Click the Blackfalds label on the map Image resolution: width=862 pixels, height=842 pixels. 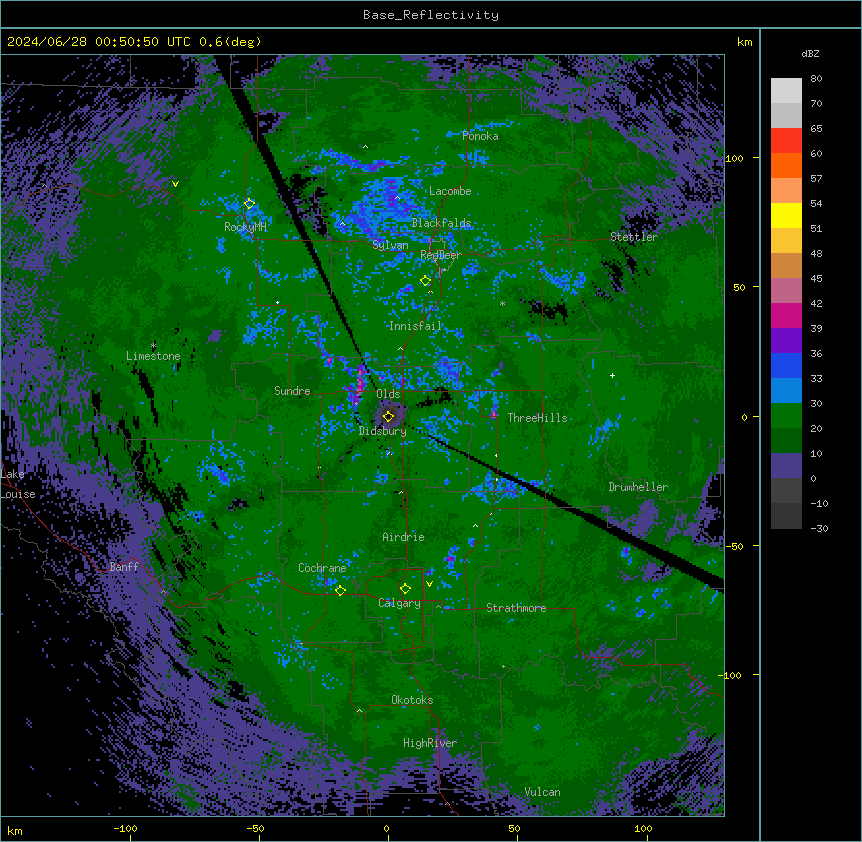(441, 223)
